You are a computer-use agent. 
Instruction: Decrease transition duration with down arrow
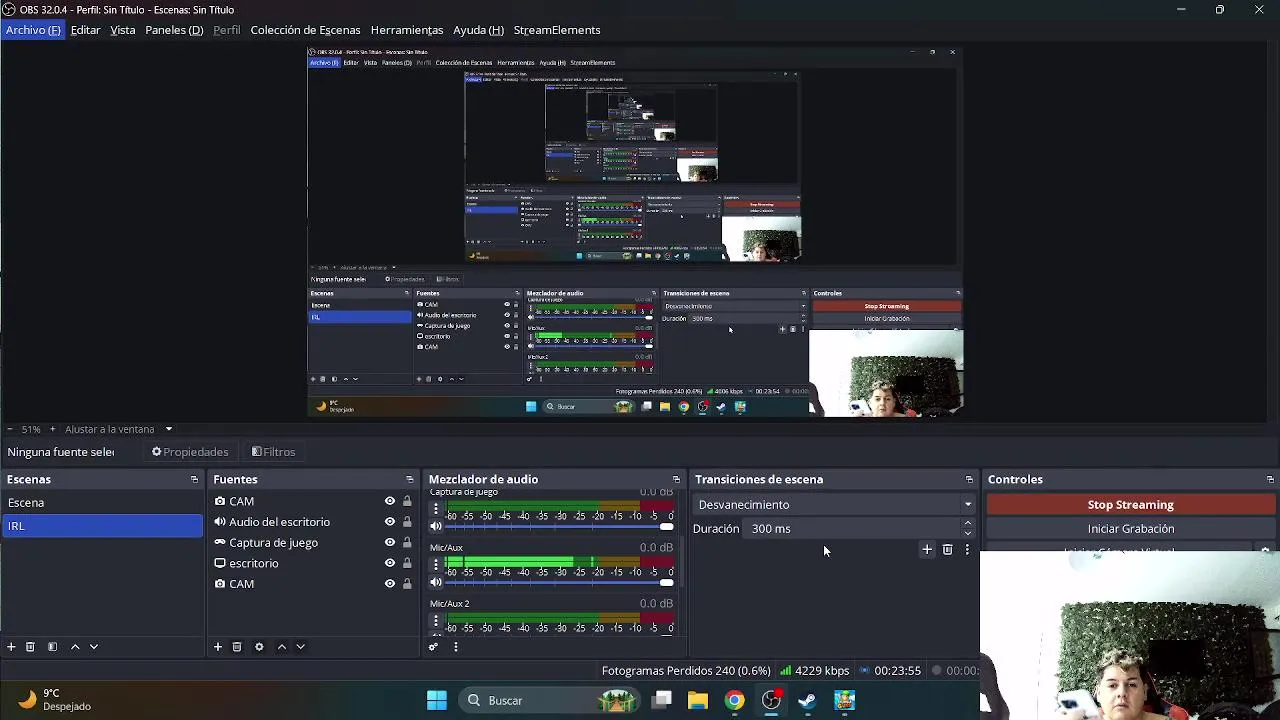[967, 533]
